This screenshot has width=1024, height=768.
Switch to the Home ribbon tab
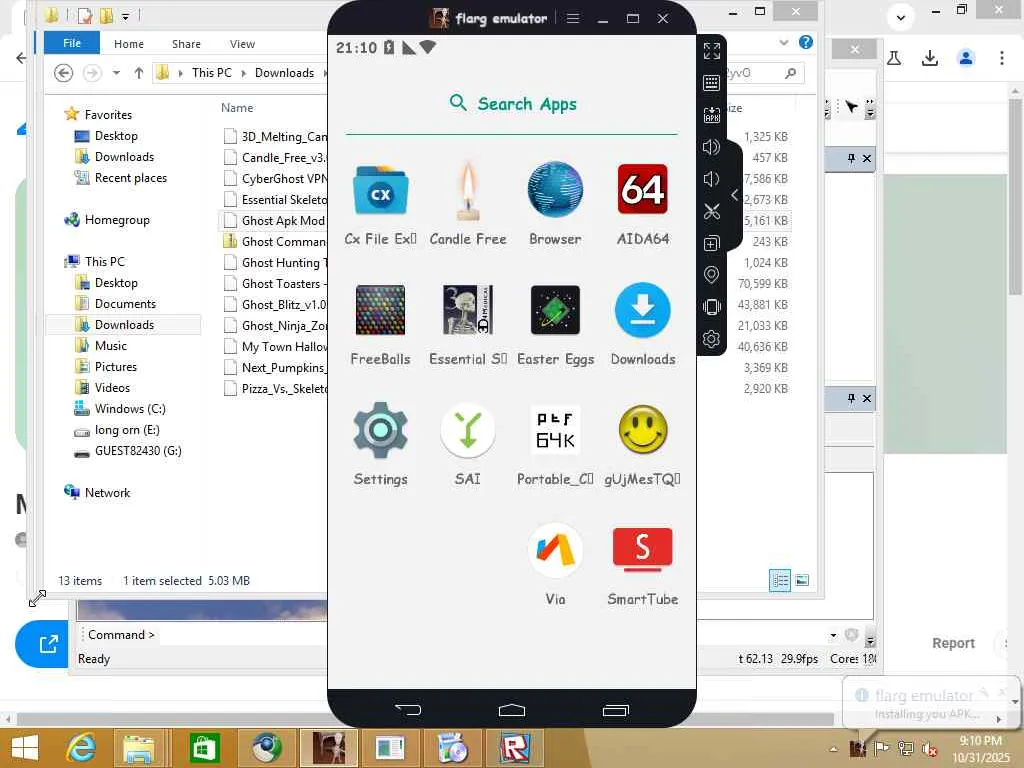[129, 44]
